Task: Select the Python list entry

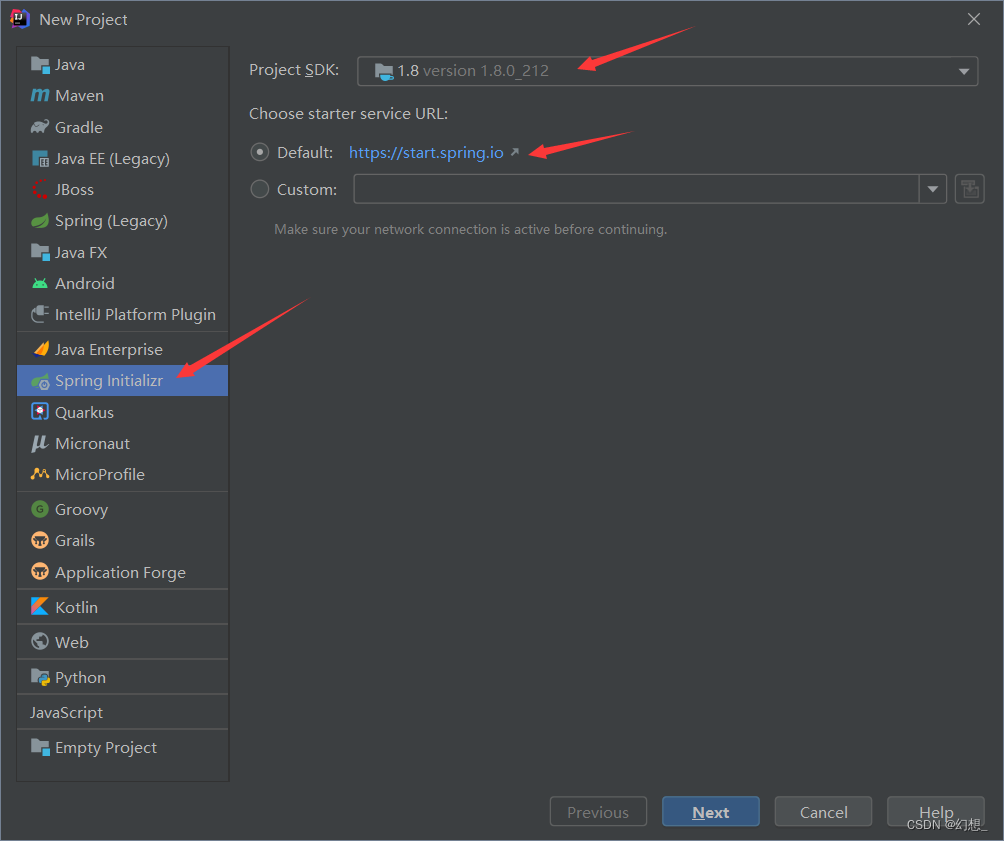Action: (x=122, y=677)
